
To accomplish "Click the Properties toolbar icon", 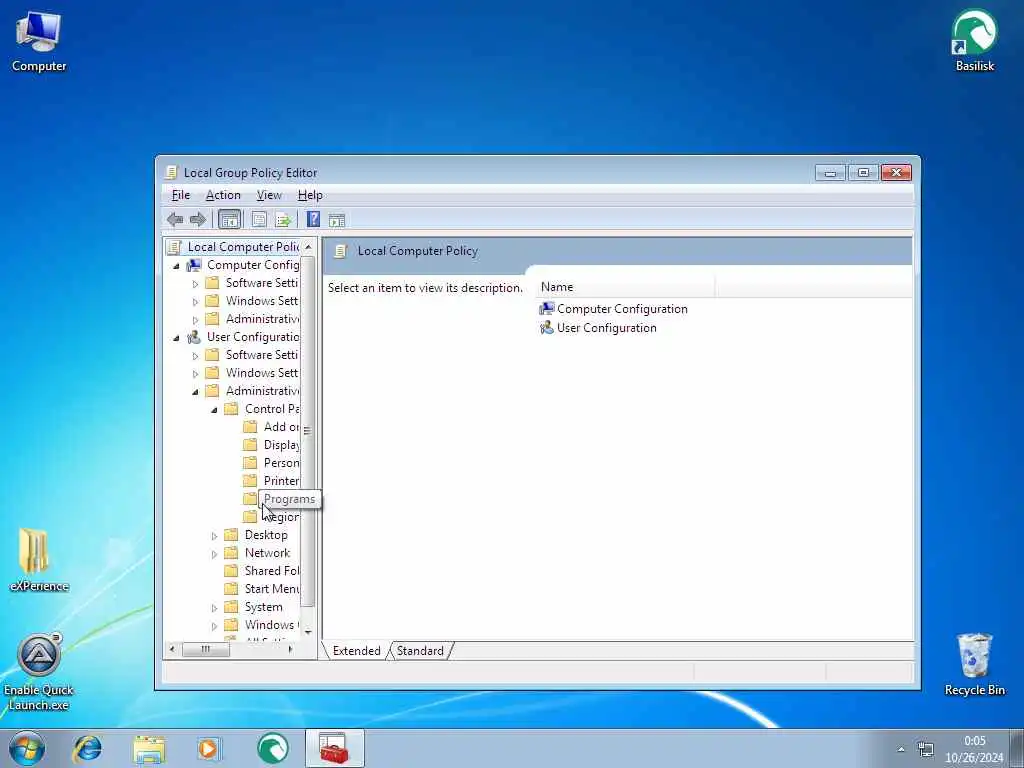I will point(259,220).
